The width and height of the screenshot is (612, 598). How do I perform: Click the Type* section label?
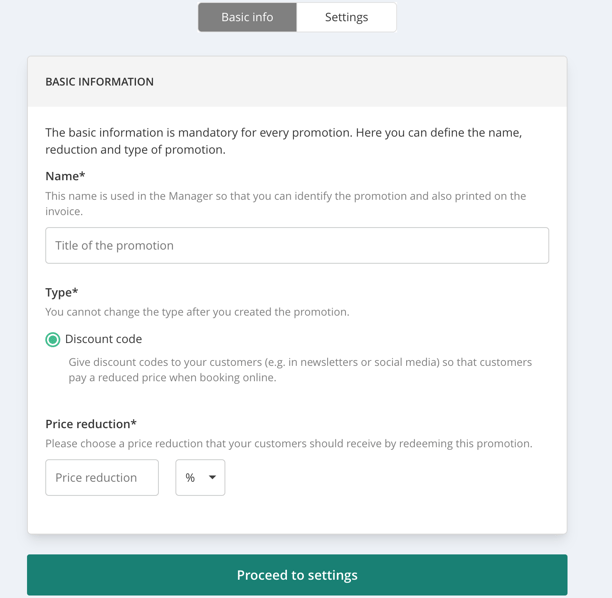[61, 292]
